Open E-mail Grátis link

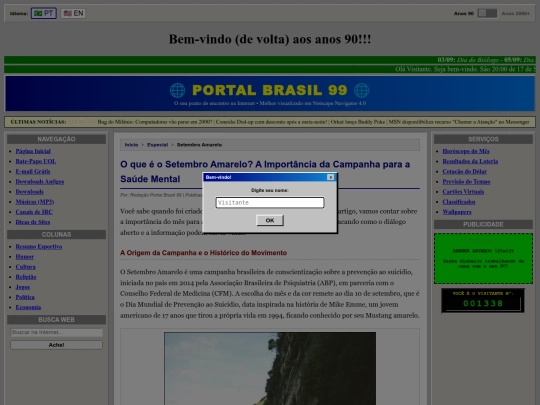[33, 172]
